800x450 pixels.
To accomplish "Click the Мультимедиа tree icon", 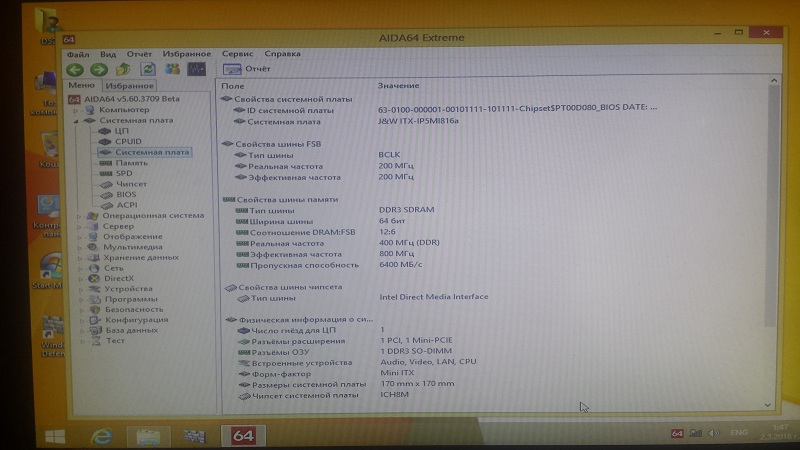I will click(92, 247).
